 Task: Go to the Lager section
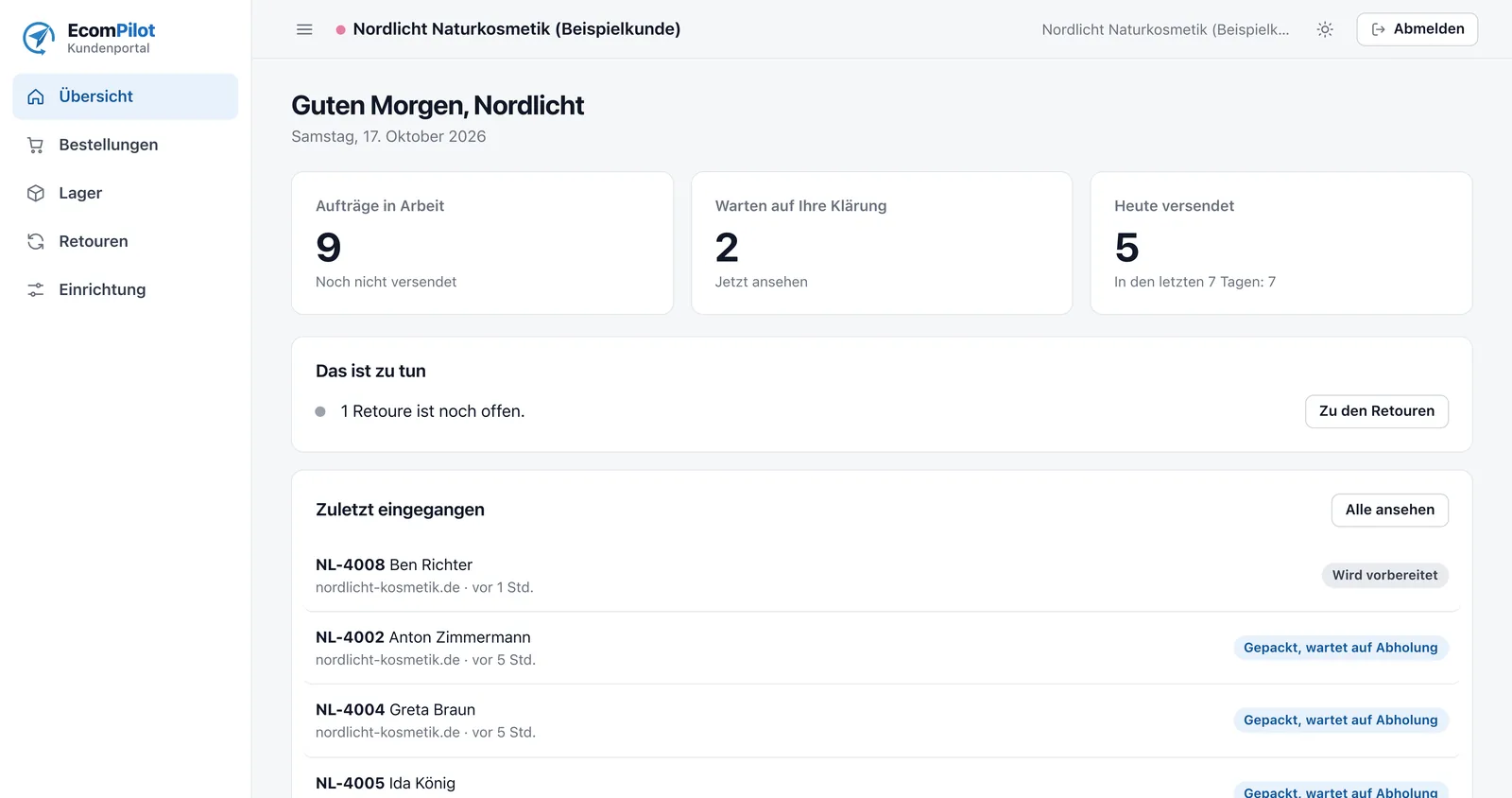[x=126, y=193]
